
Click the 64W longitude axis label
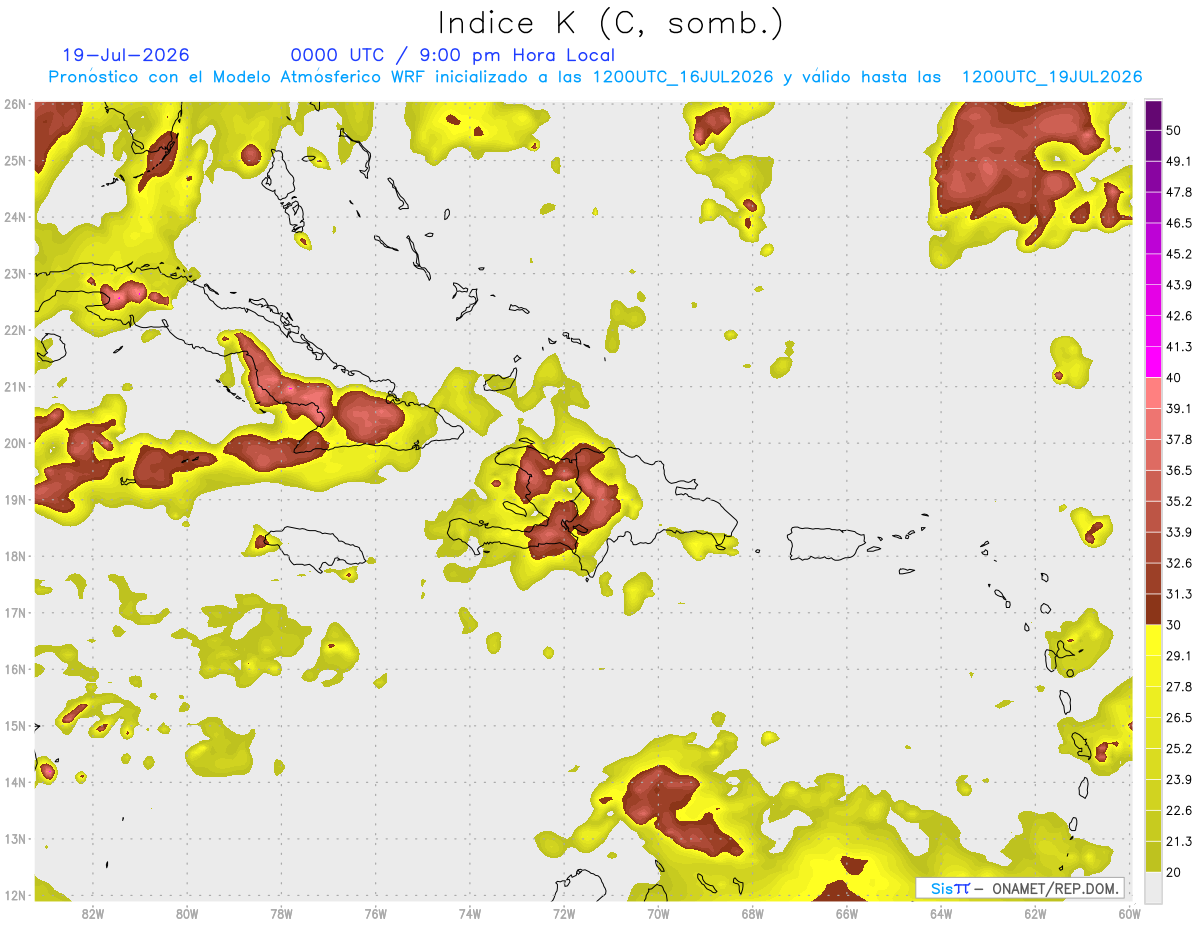941,913
